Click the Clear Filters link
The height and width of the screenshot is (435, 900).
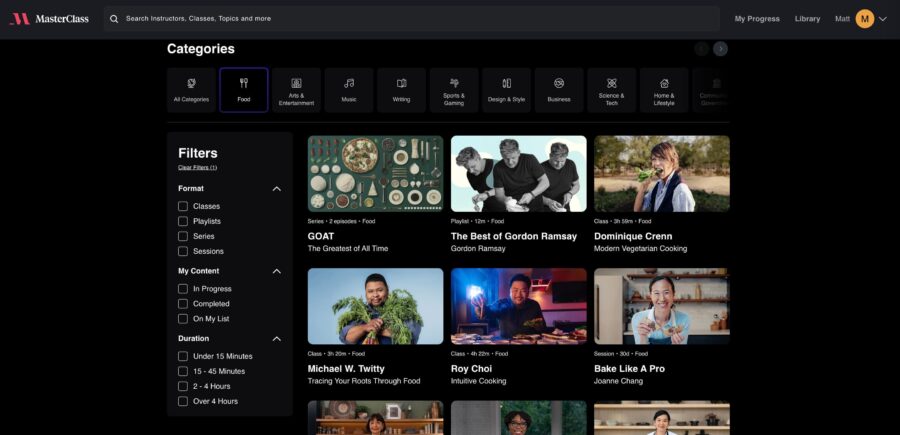[197, 167]
